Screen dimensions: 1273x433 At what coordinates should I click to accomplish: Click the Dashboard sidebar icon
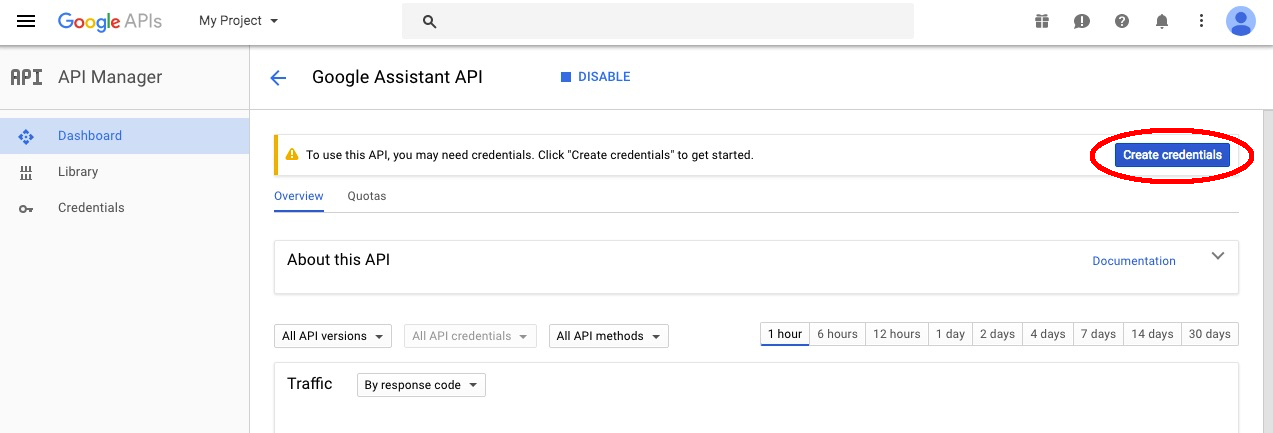pyautogui.click(x=26, y=136)
